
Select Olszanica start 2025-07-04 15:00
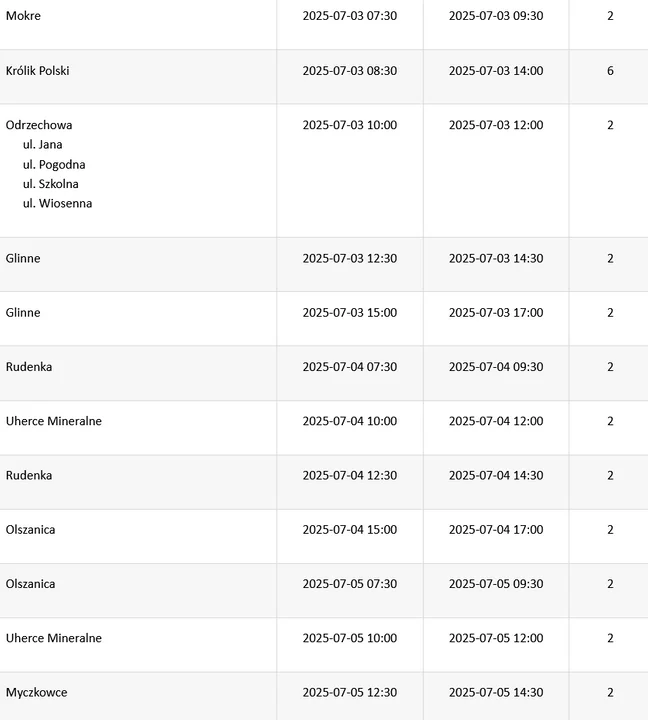[x=349, y=529]
